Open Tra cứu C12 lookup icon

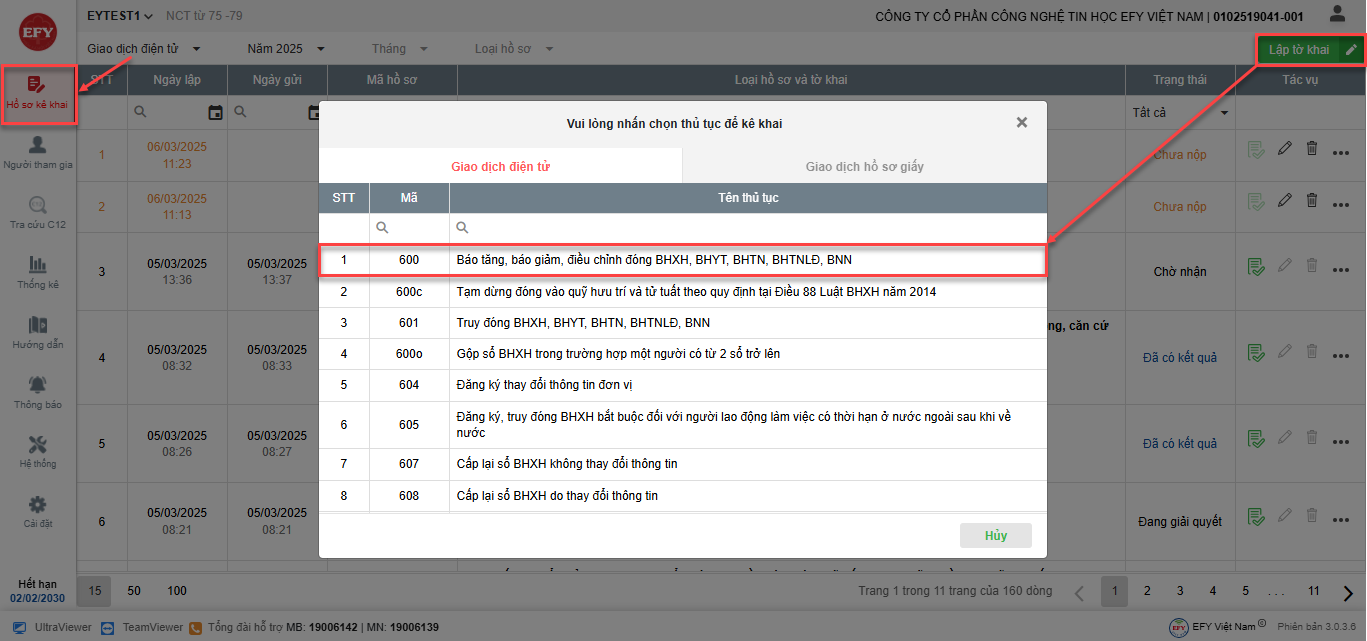click(x=38, y=212)
